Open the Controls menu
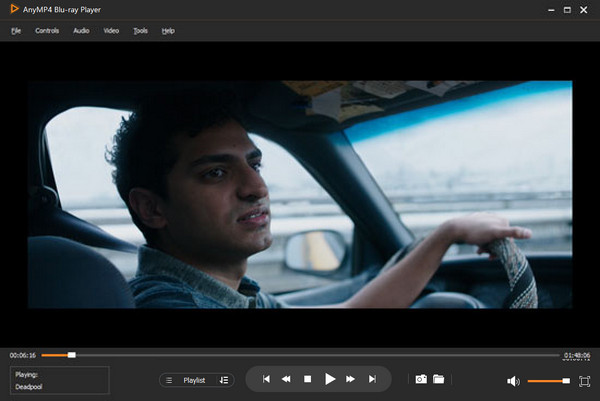The image size is (600, 401). coord(47,31)
